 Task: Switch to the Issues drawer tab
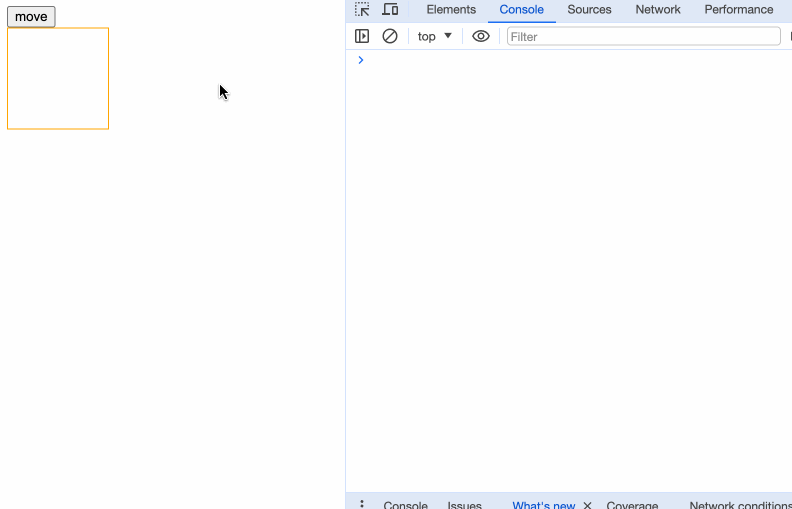[464, 505]
